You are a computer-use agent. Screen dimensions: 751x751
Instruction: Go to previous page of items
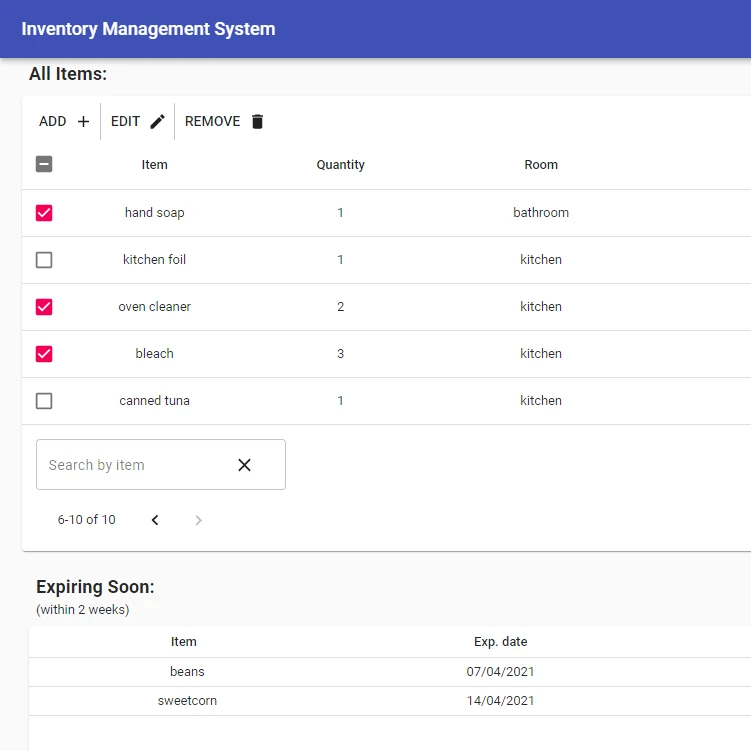(155, 520)
